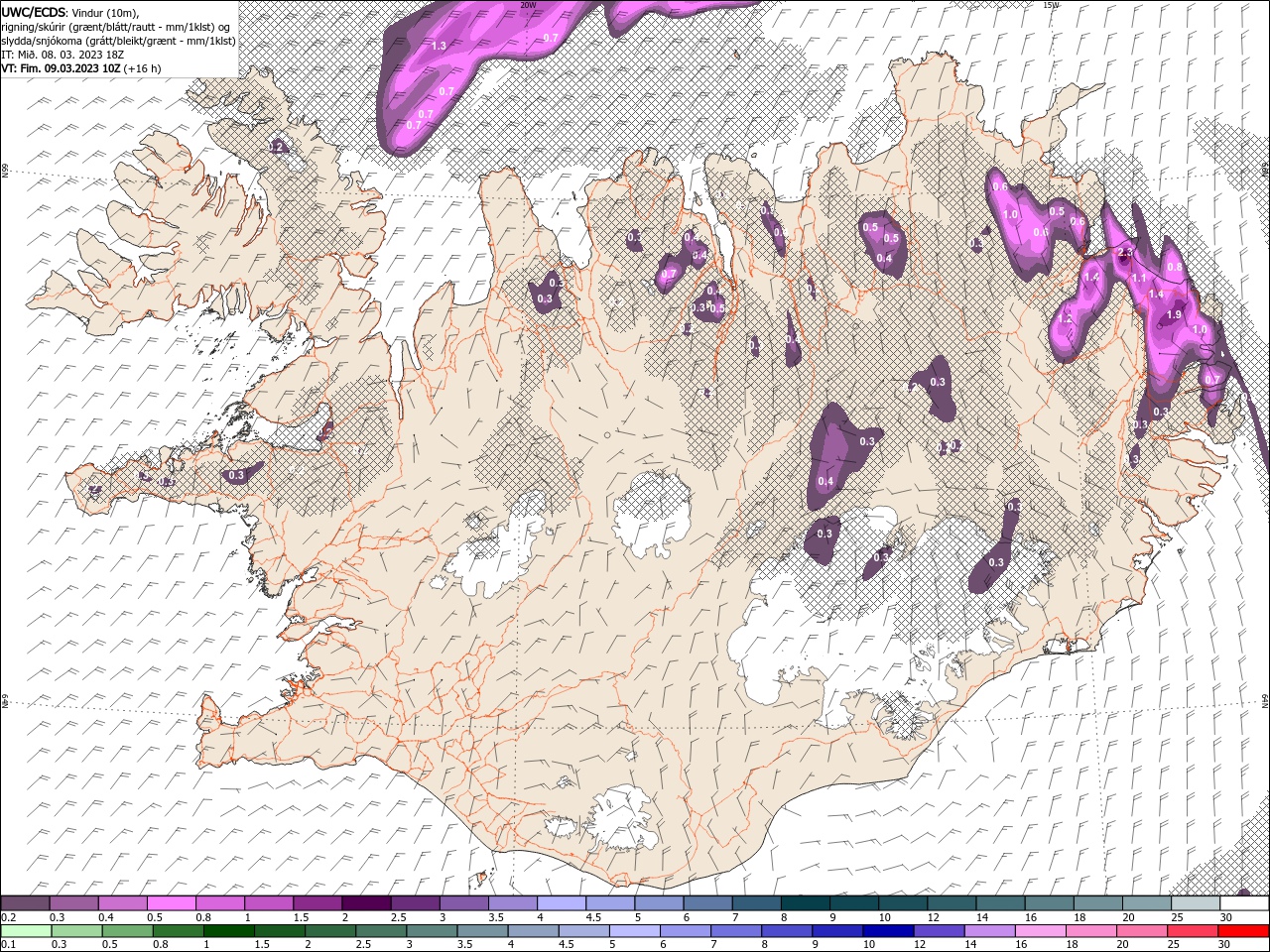Click the slate blue swatch above upper 6
The width and height of the screenshot is (1270, 952).
coord(707,903)
